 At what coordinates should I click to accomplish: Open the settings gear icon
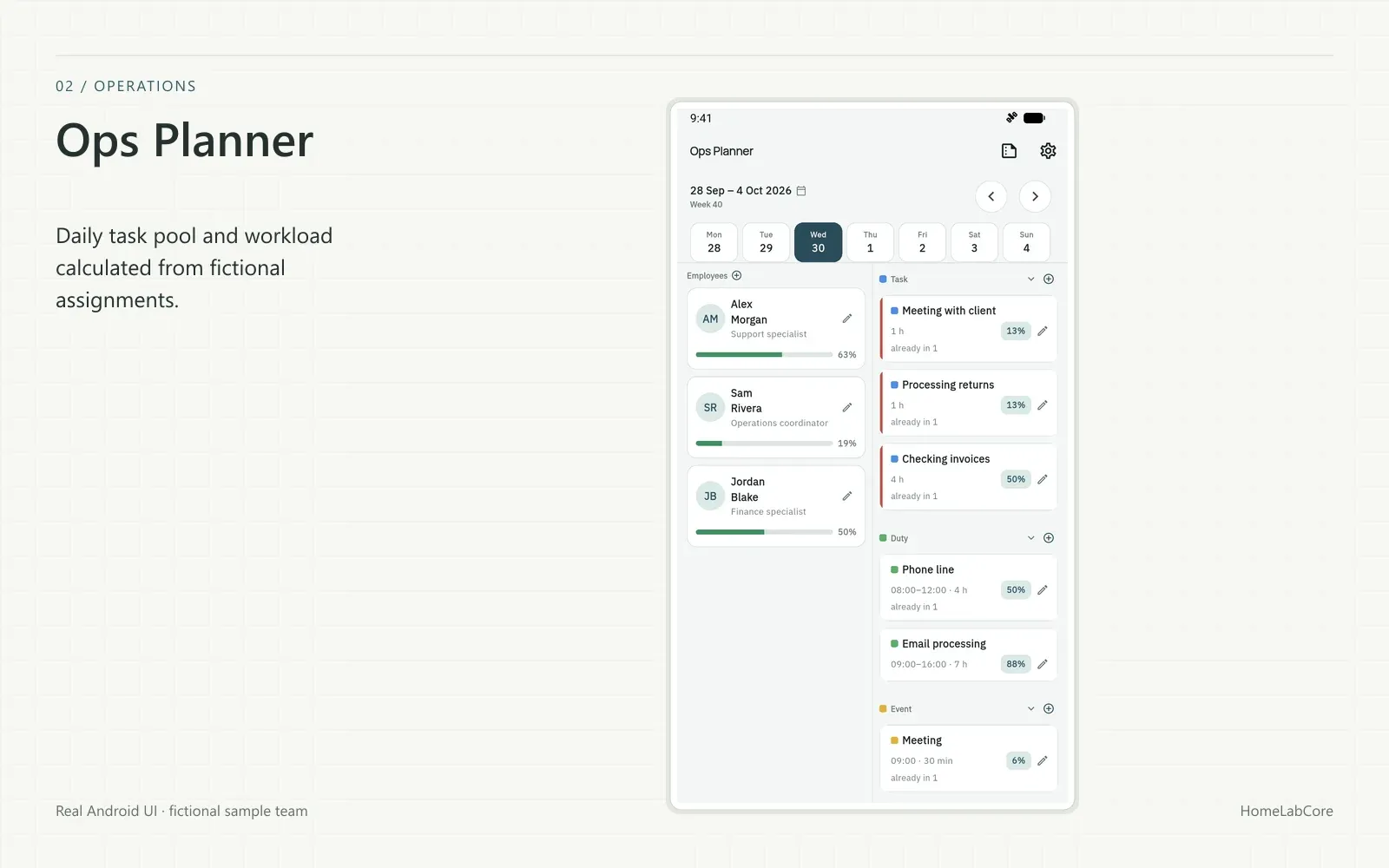click(1048, 151)
